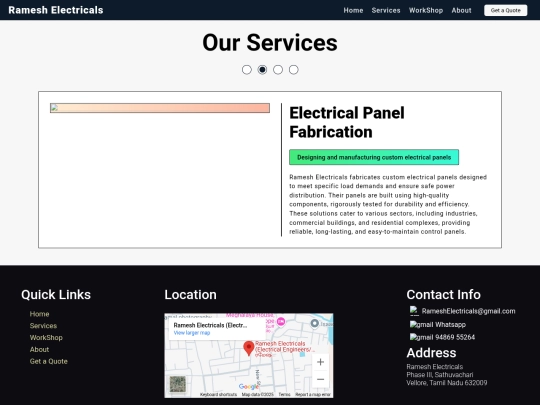Click the Whatsapp contact text
The image size is (540, 405).
coord(450,324)
